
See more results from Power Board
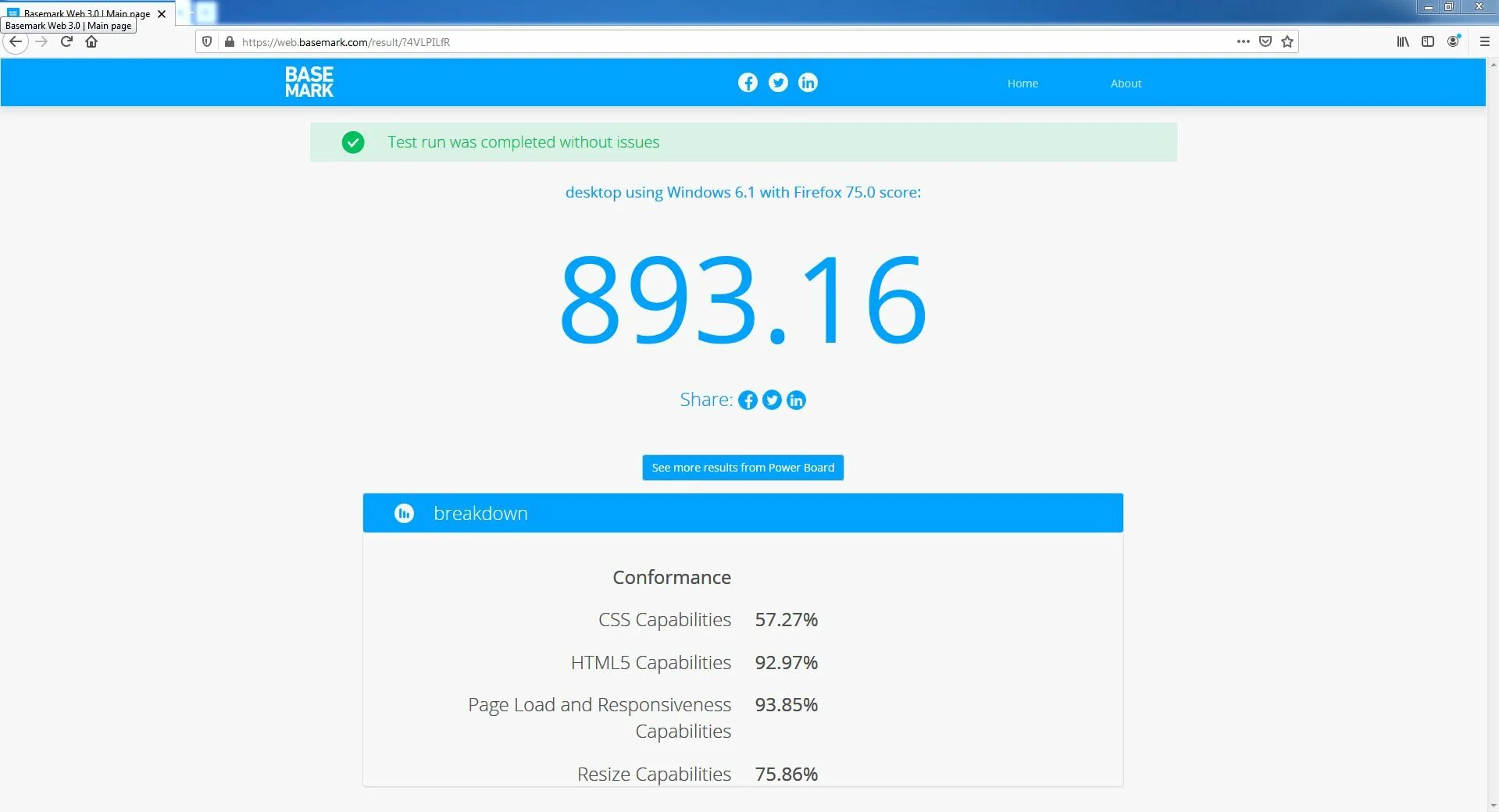(743, 468)
